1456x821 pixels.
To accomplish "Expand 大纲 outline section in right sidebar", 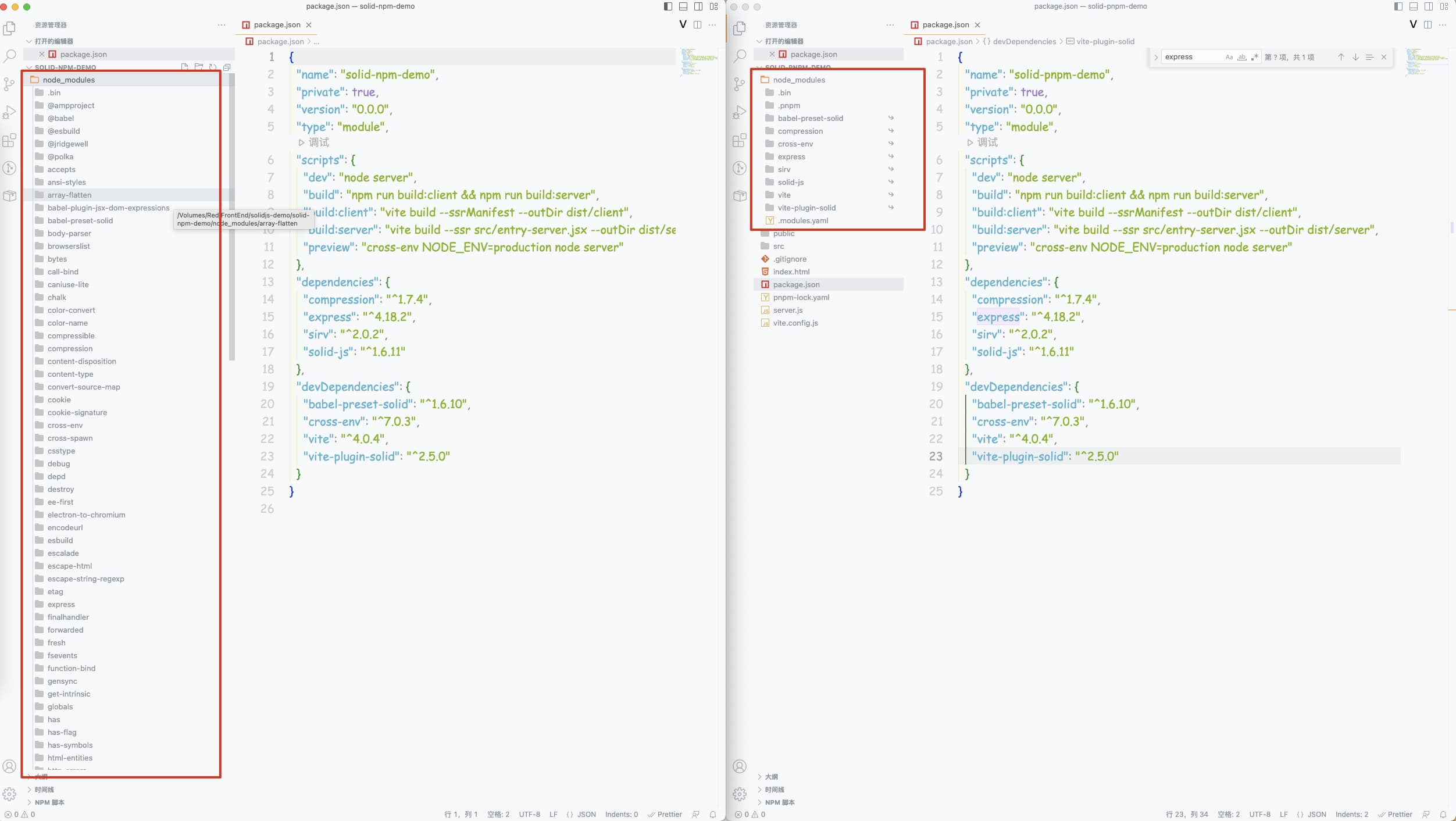I will pos(771,777).
